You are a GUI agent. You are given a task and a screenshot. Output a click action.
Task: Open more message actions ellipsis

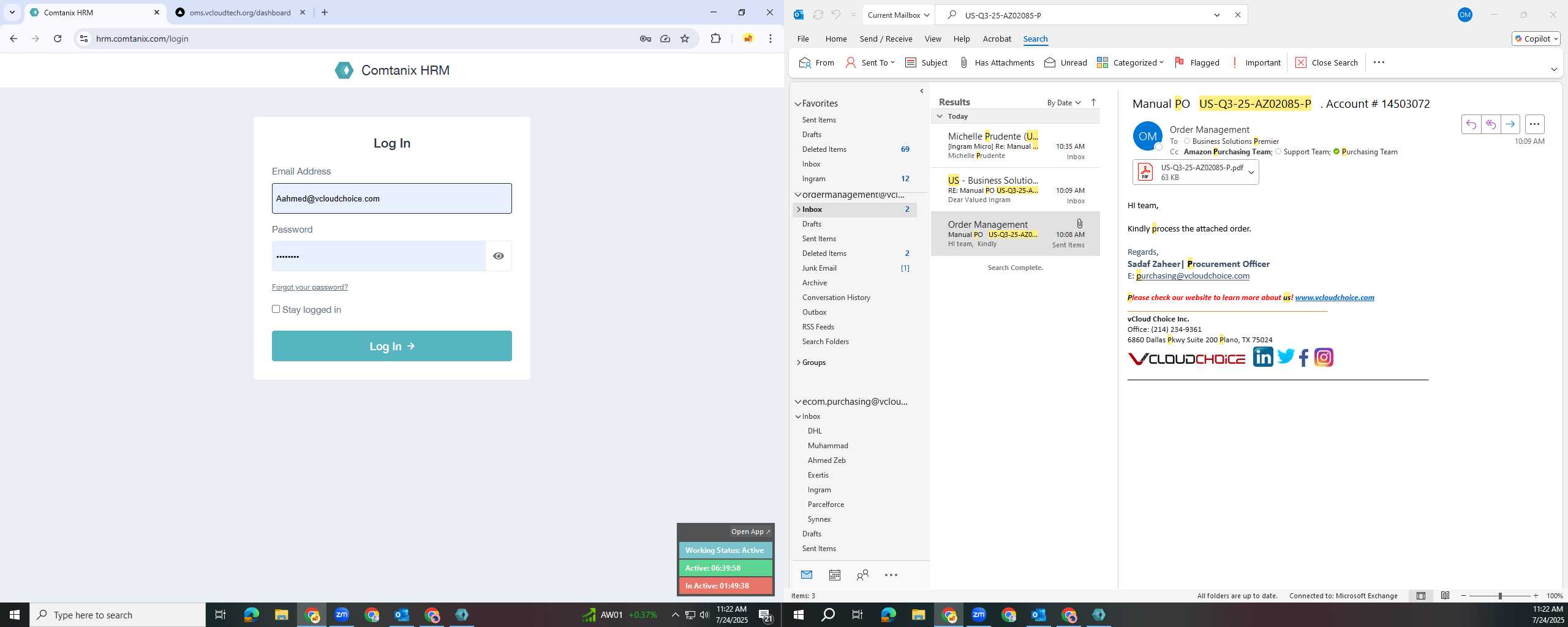tap(1534, 124)
